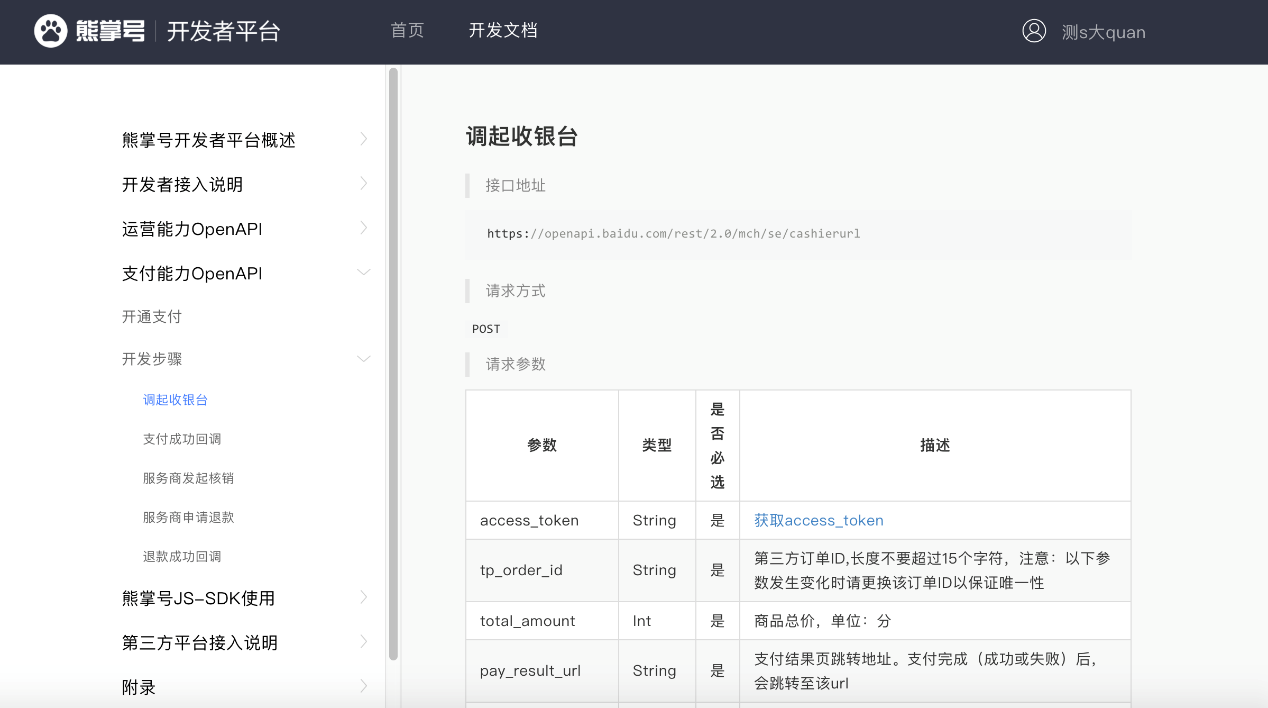Open 服务商发起核销 sidebar page
The image size is (1268, 708).
click(x=189, y=478)
